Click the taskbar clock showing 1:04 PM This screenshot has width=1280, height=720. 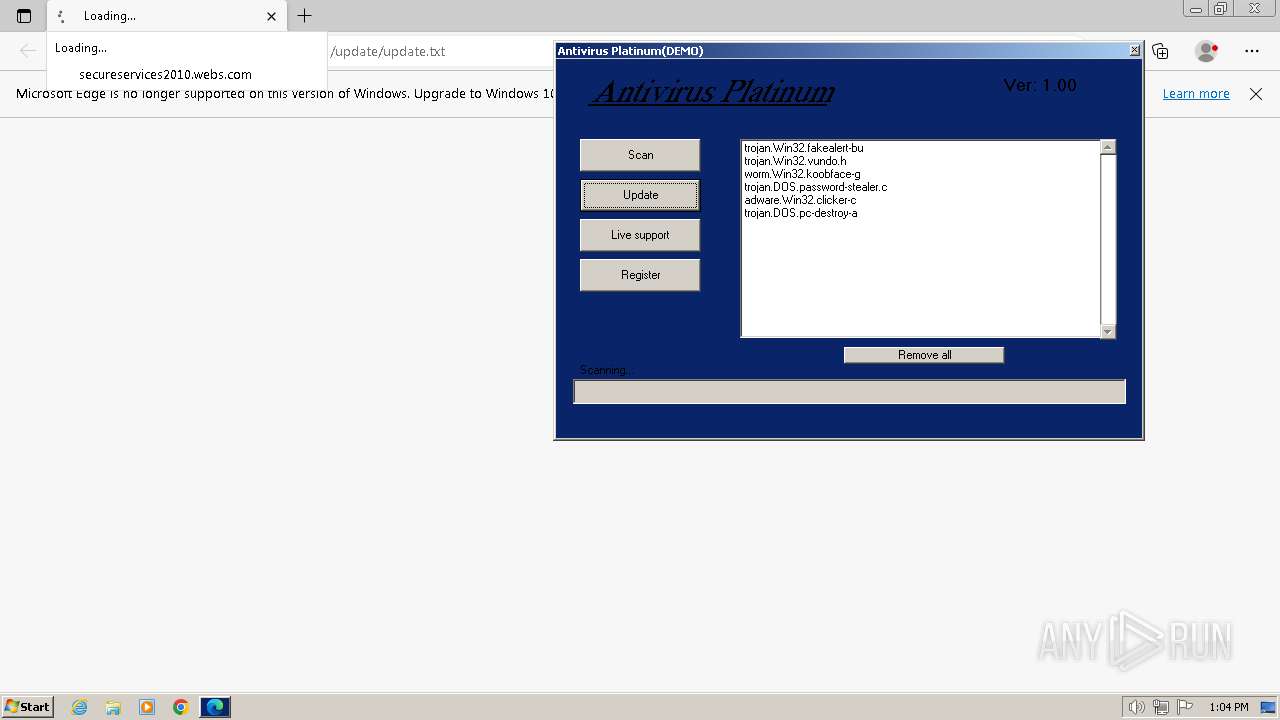coord(1228,707)
